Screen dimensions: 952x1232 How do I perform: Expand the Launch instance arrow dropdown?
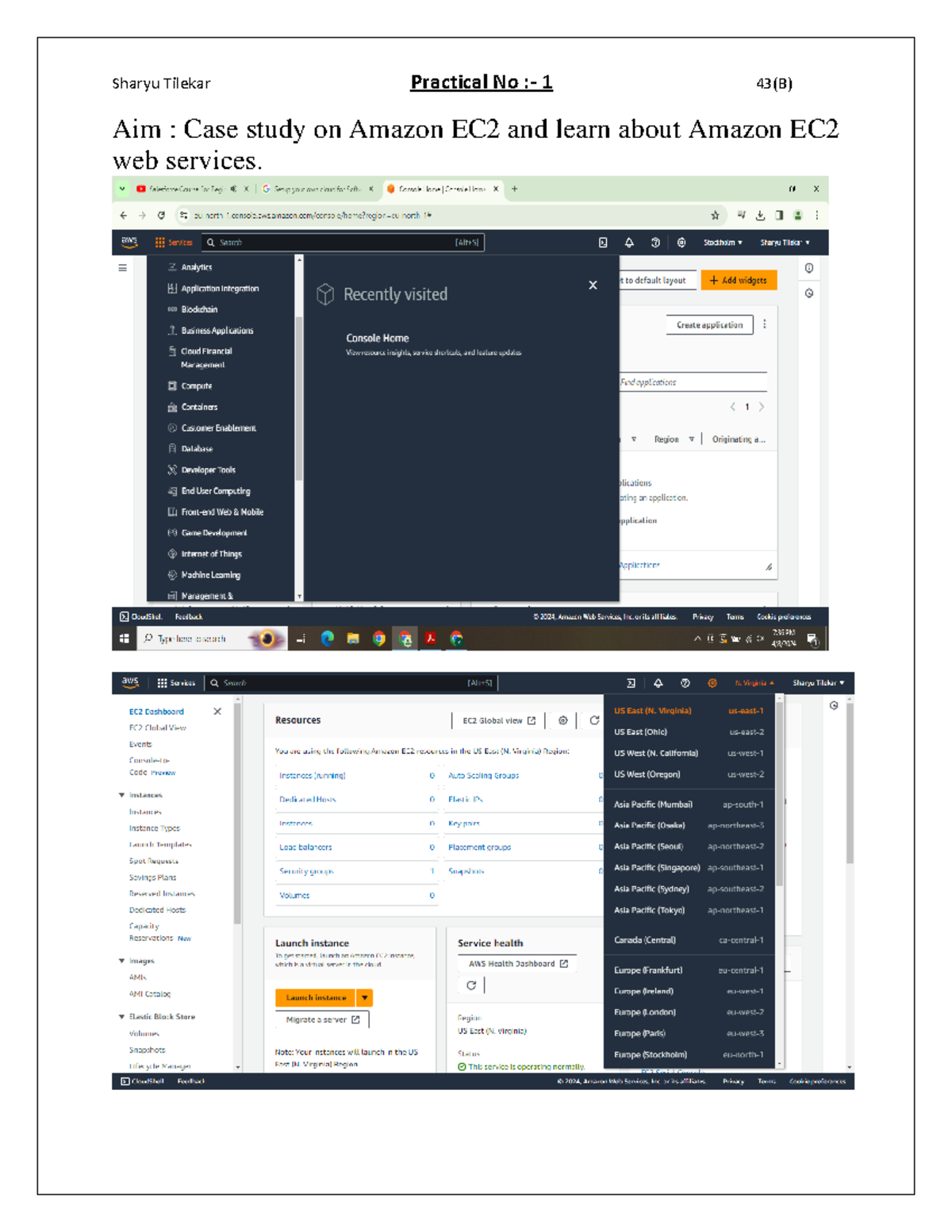[365, 997]
